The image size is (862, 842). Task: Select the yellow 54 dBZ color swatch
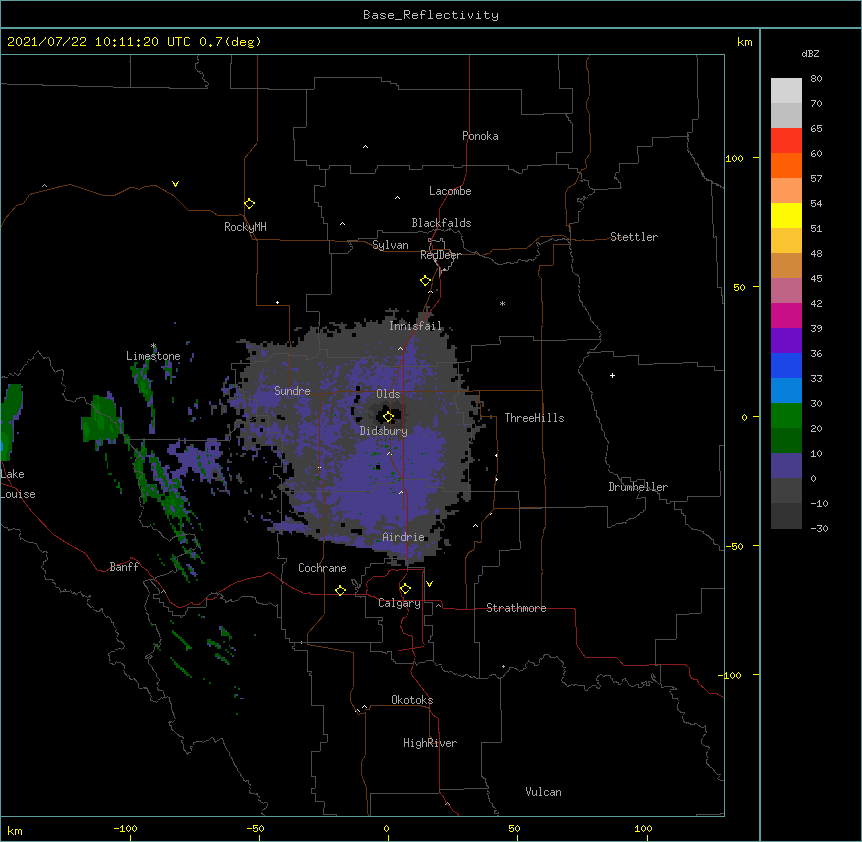click(x=786, y=215)
